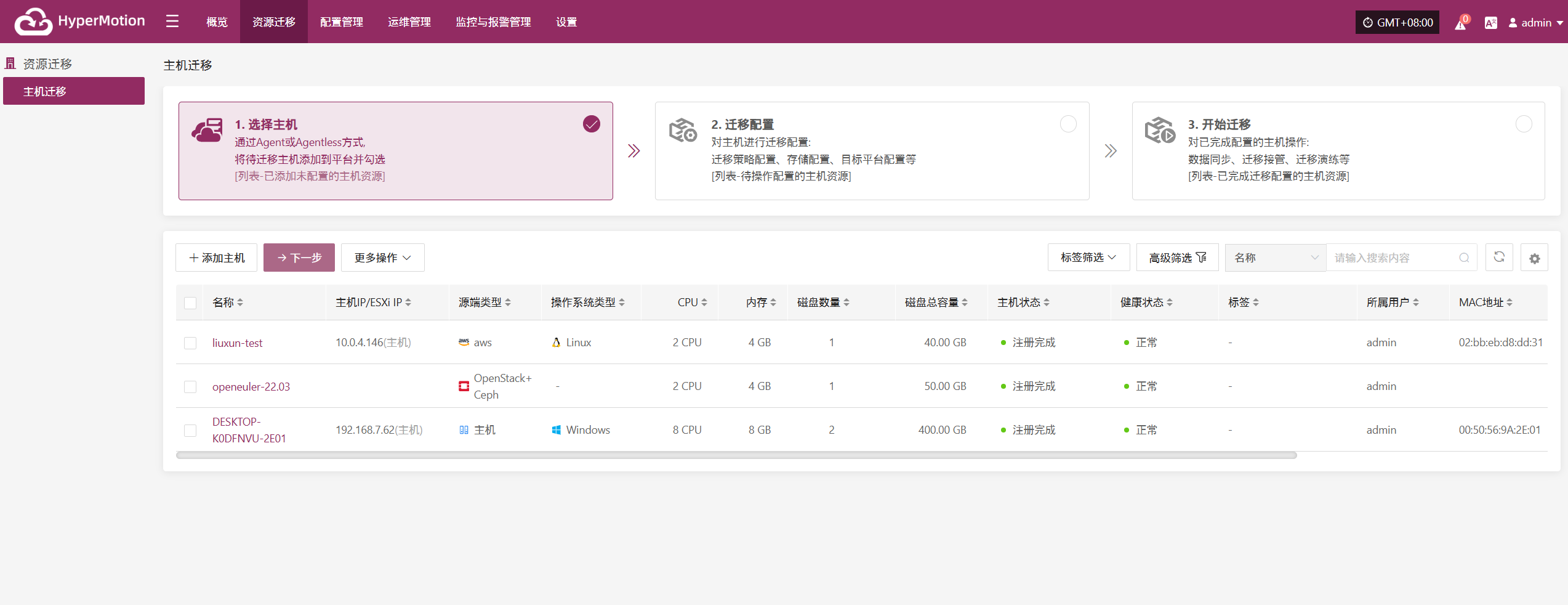The image size is (1568, 605).
Task: Open the 资源迁移 top menu
Action: [274, 22]
